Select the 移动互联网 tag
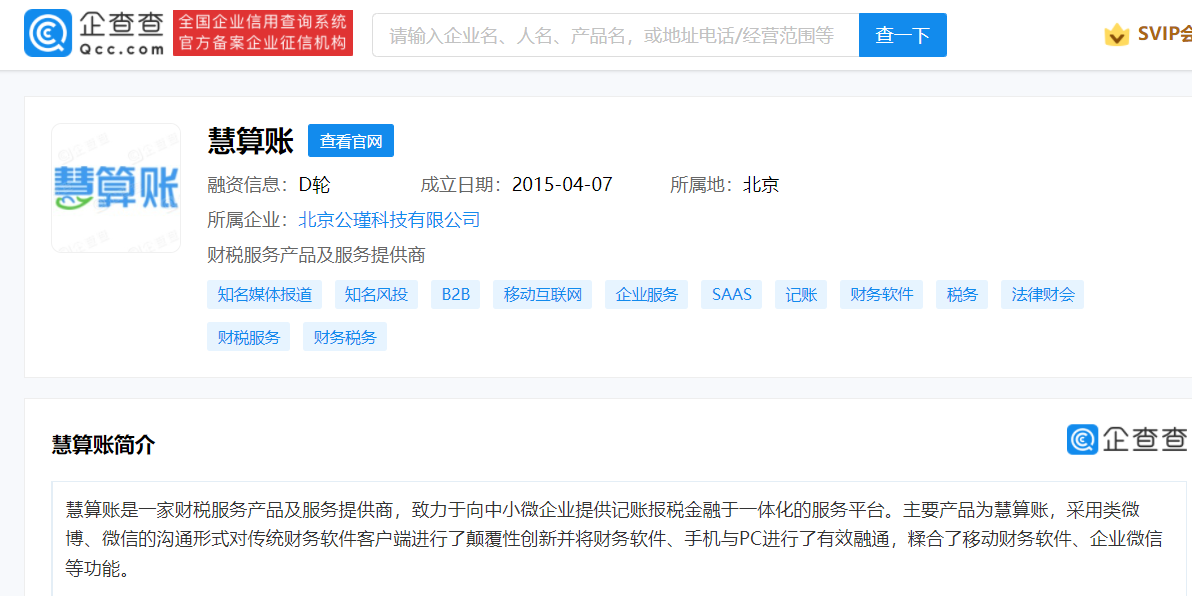 pos(543,295)
